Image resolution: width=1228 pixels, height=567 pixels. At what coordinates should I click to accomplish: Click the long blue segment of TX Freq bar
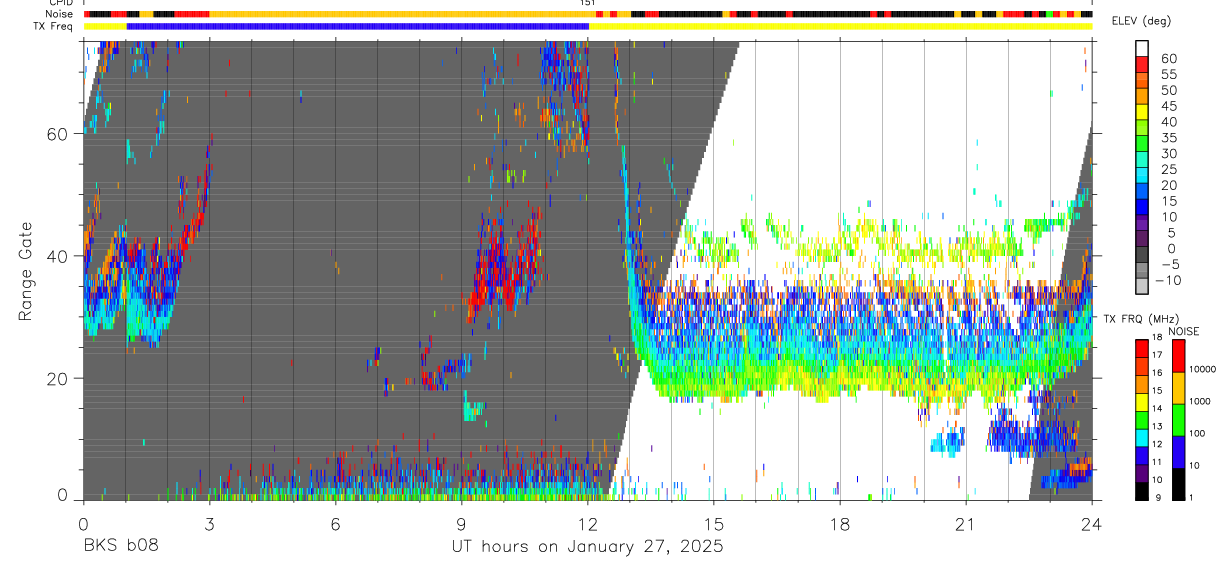coord(358,26)
